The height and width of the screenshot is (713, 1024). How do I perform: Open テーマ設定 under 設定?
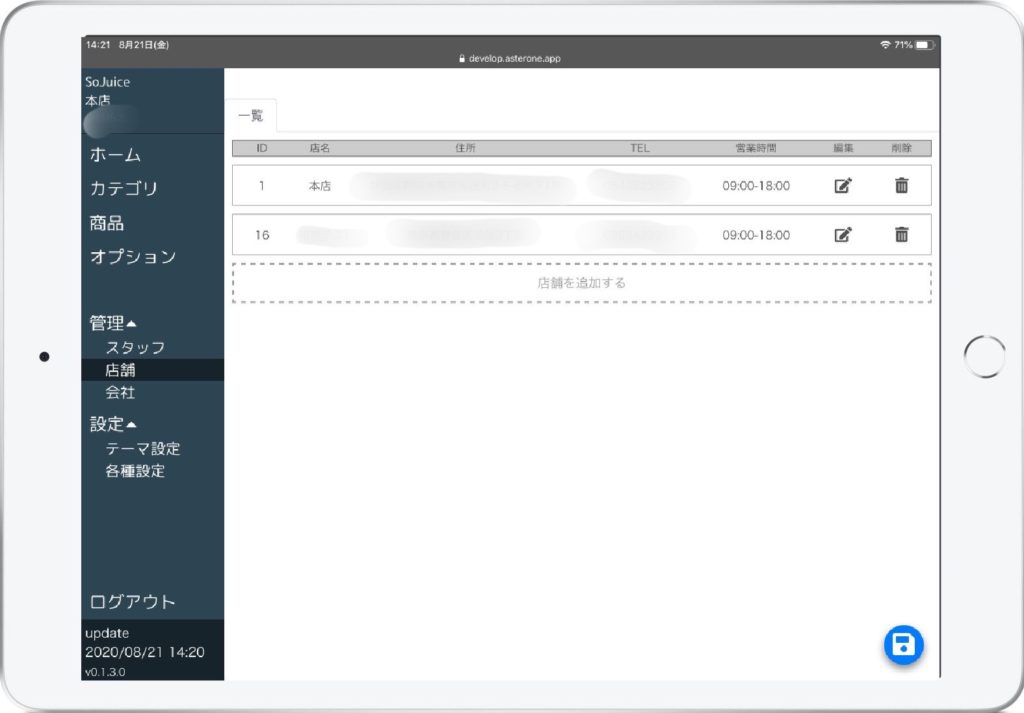[x=142, y=449]
